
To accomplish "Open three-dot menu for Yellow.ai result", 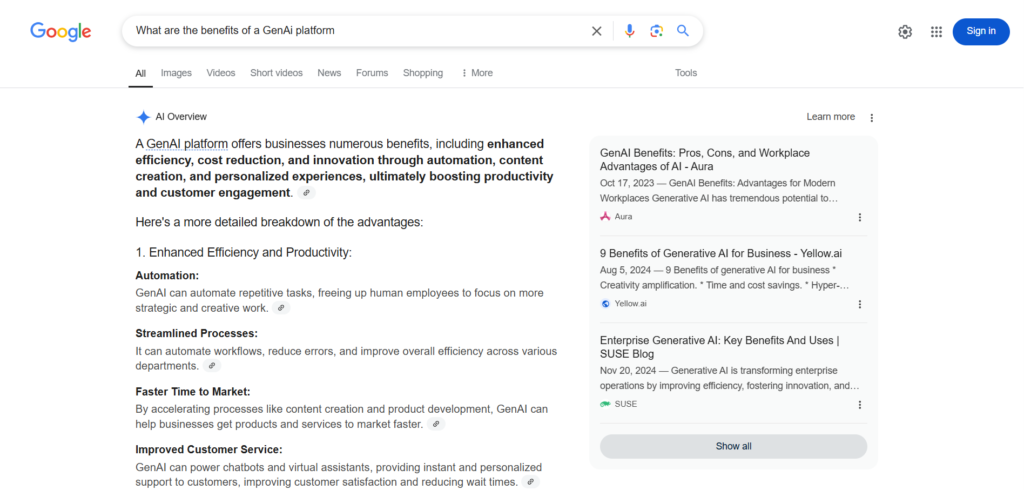I will (859, 304).
